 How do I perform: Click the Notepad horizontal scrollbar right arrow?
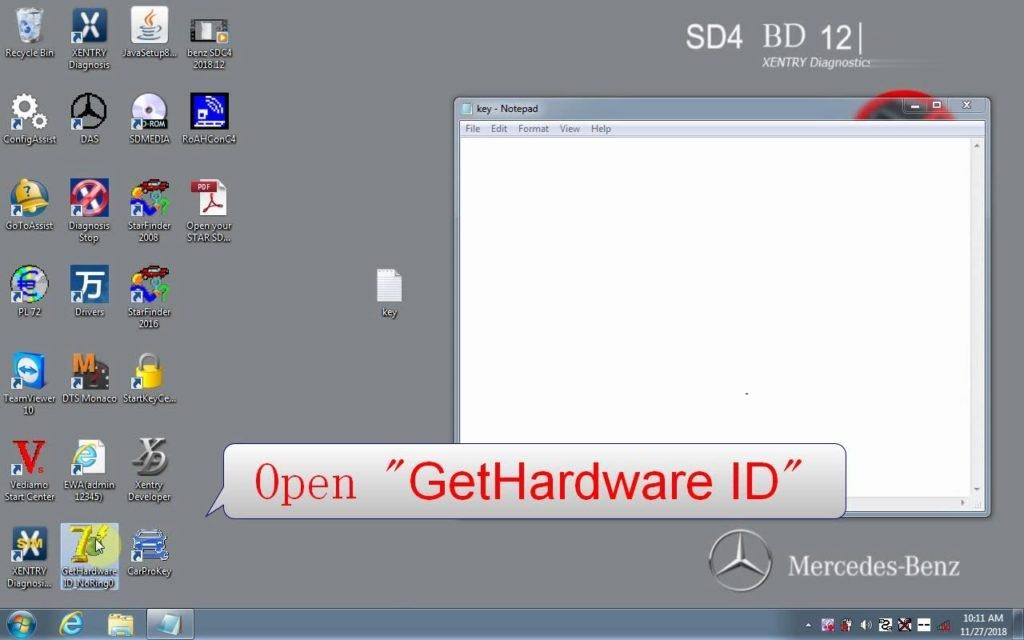pyautogui.click(x=963, y=503)
